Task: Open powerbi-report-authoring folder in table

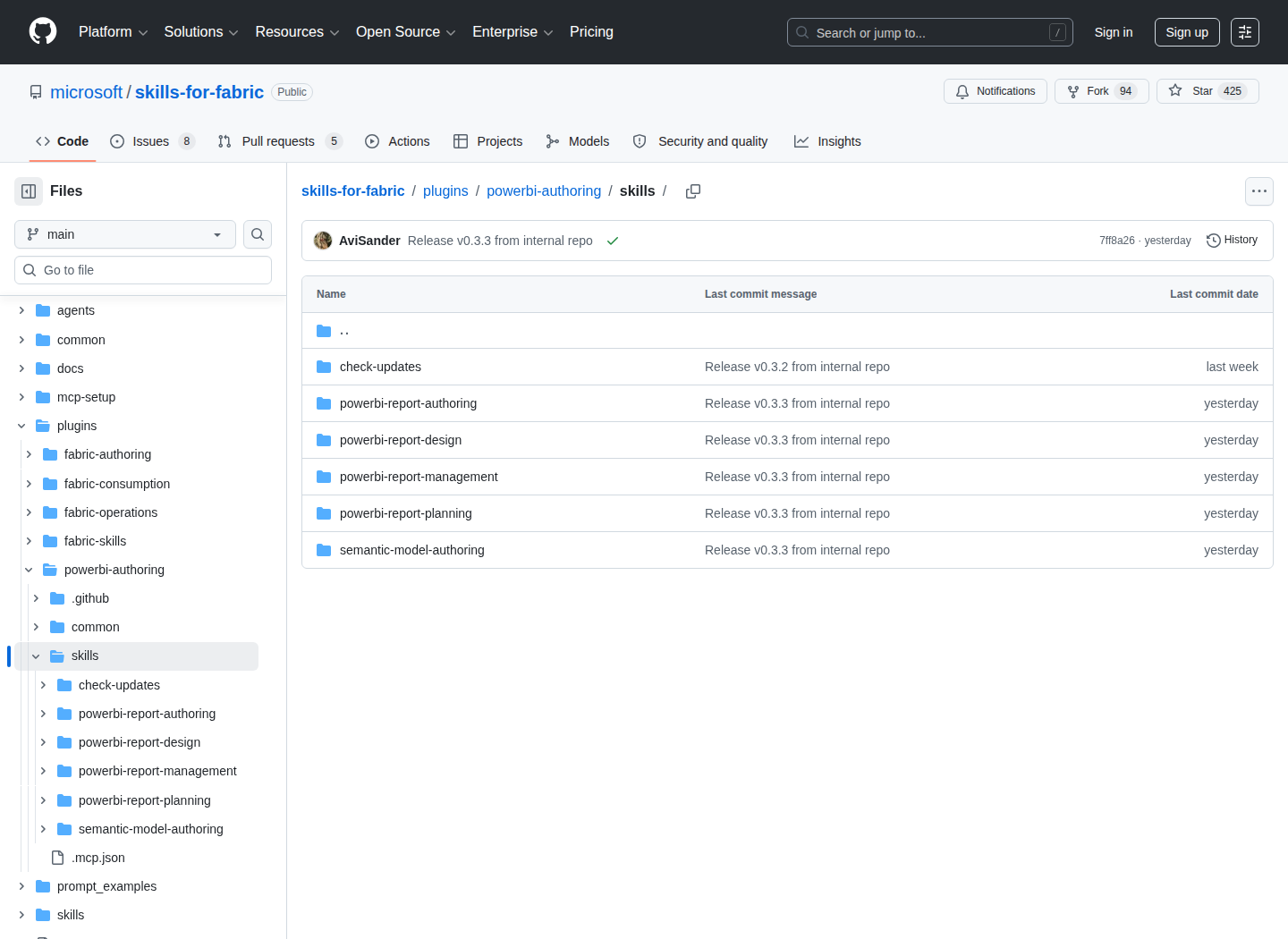Action: (408, 403)
